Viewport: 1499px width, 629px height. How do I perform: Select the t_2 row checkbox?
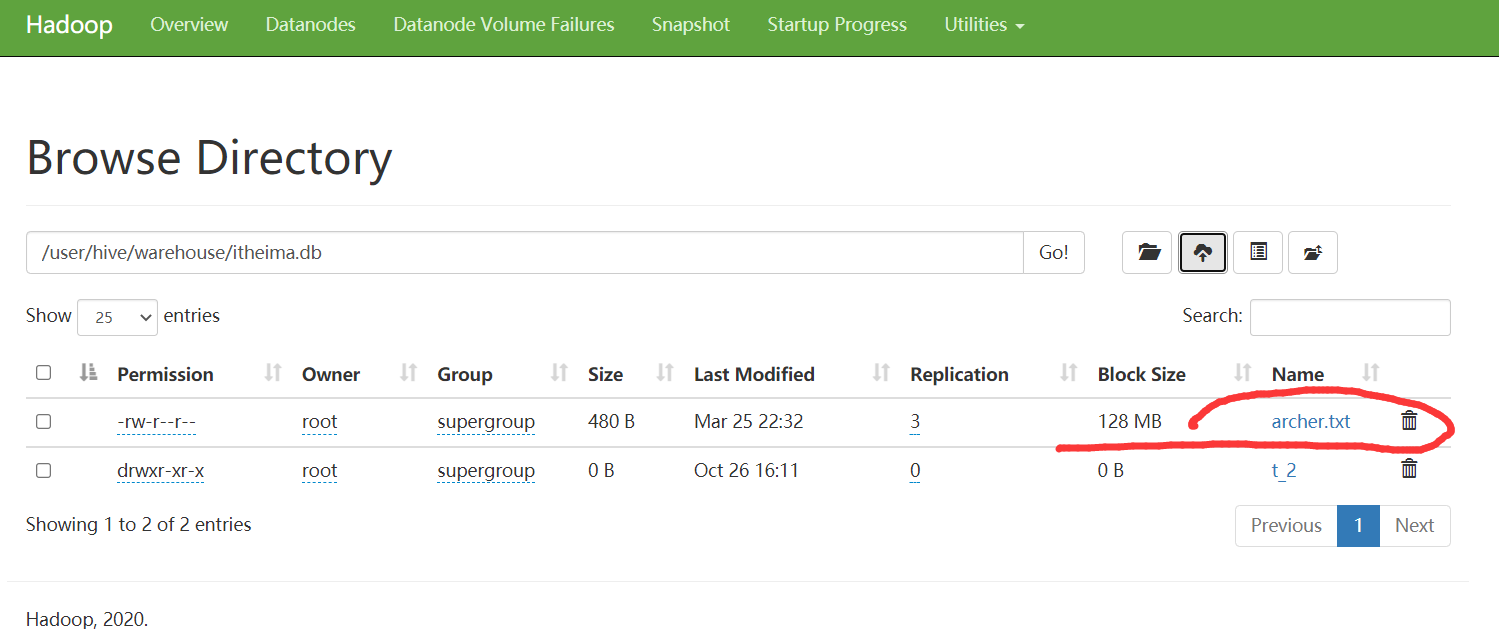click(x=43, y=470)
